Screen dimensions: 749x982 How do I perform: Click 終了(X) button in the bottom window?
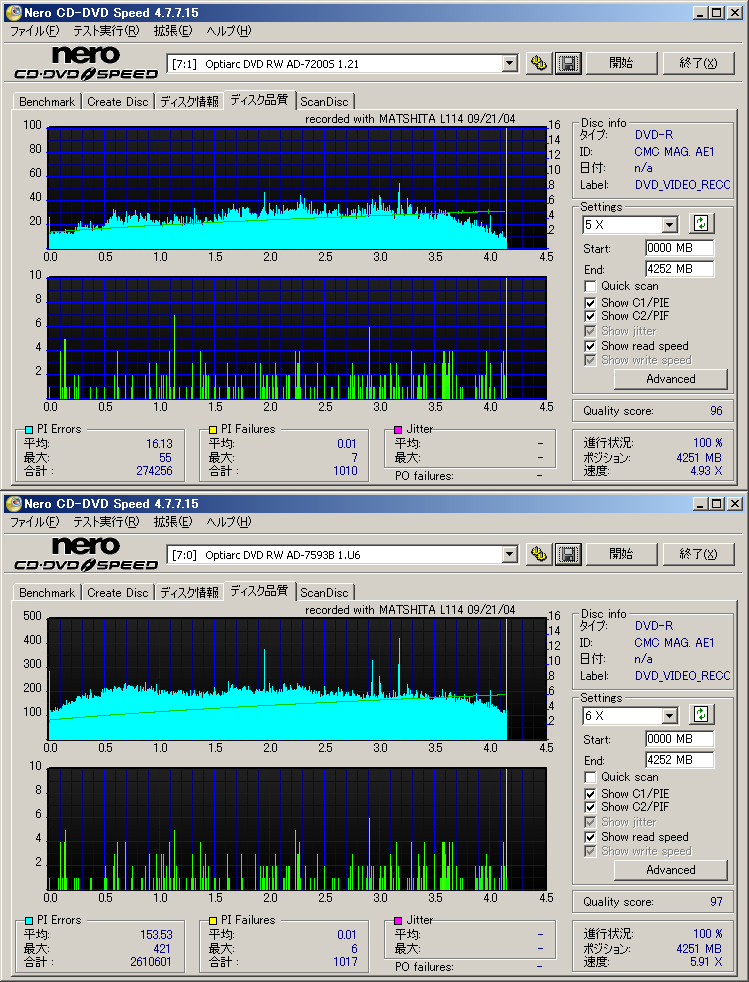coord(698,554)
